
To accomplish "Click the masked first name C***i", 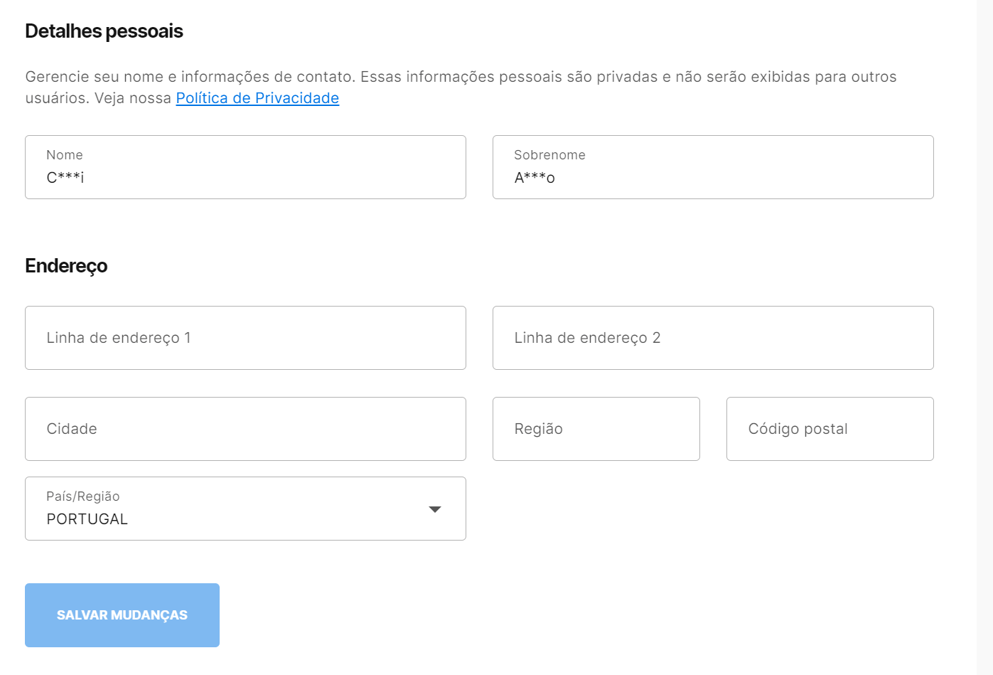I will tap(65, 178).
